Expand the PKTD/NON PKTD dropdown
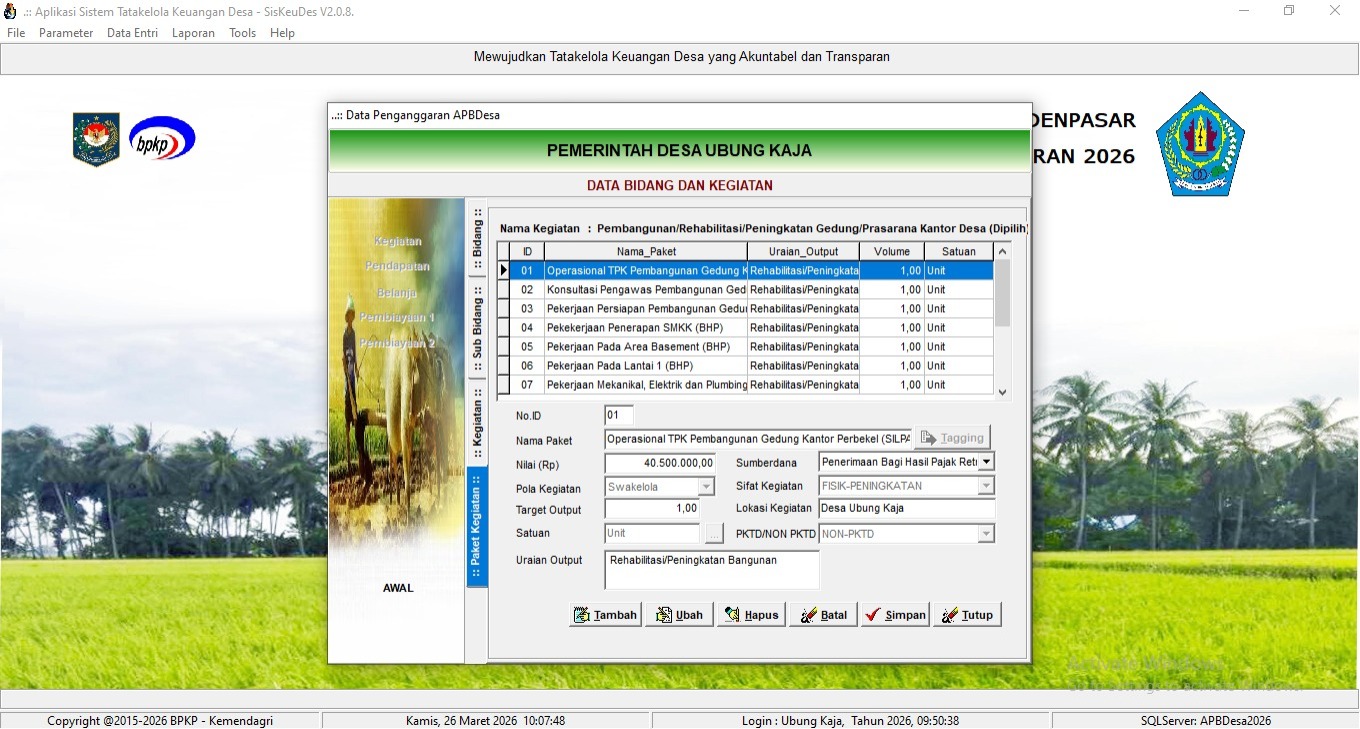This screenshot has height=729, width=1360. point(986,534)
